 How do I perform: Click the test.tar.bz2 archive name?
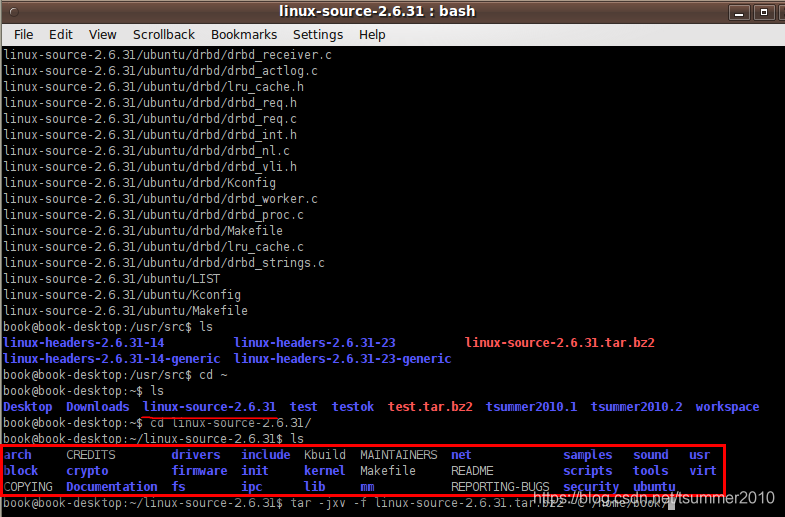[430, 407]
